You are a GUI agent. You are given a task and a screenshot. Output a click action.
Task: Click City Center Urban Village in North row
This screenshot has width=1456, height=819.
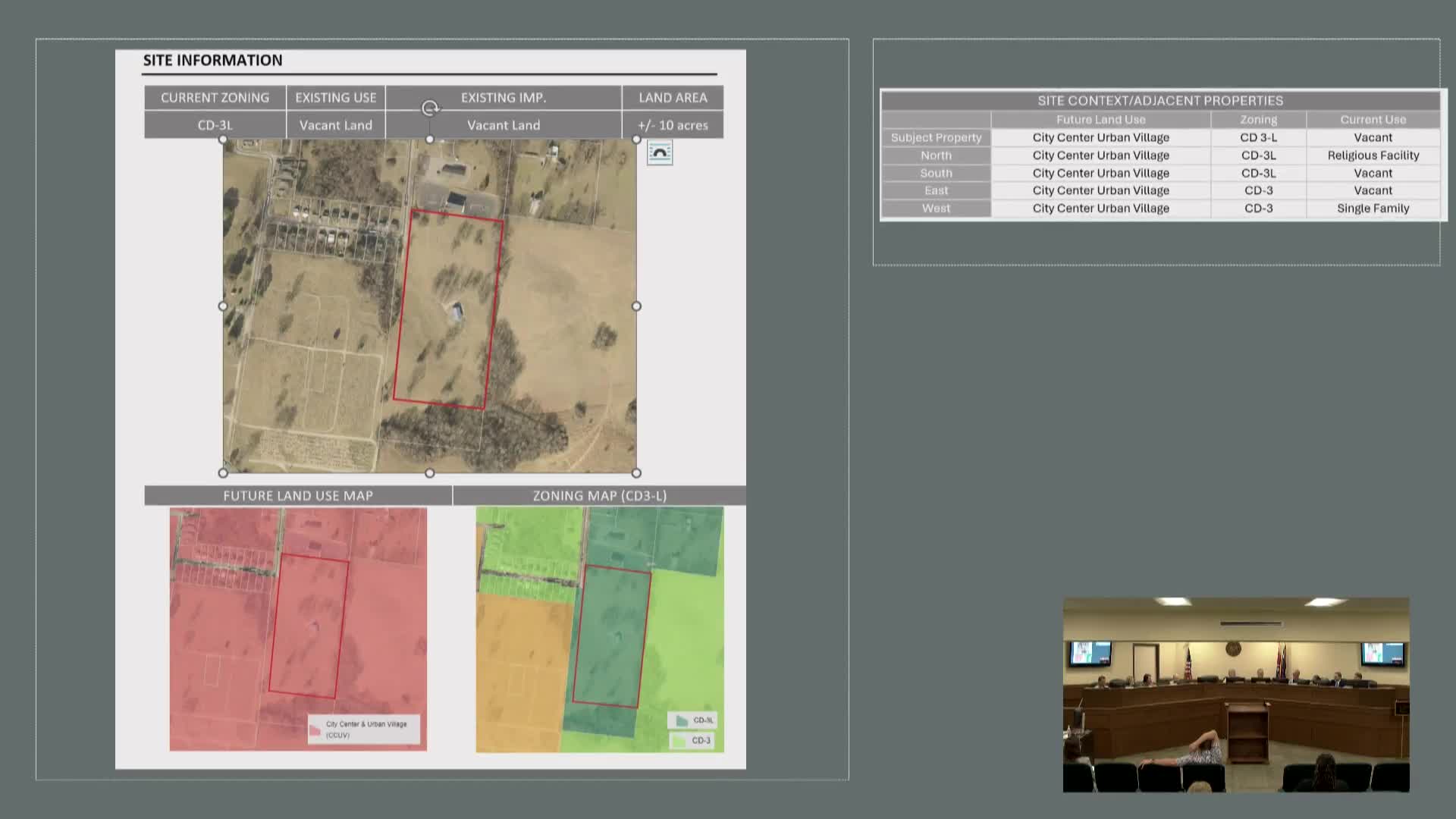coord(1101,155)
